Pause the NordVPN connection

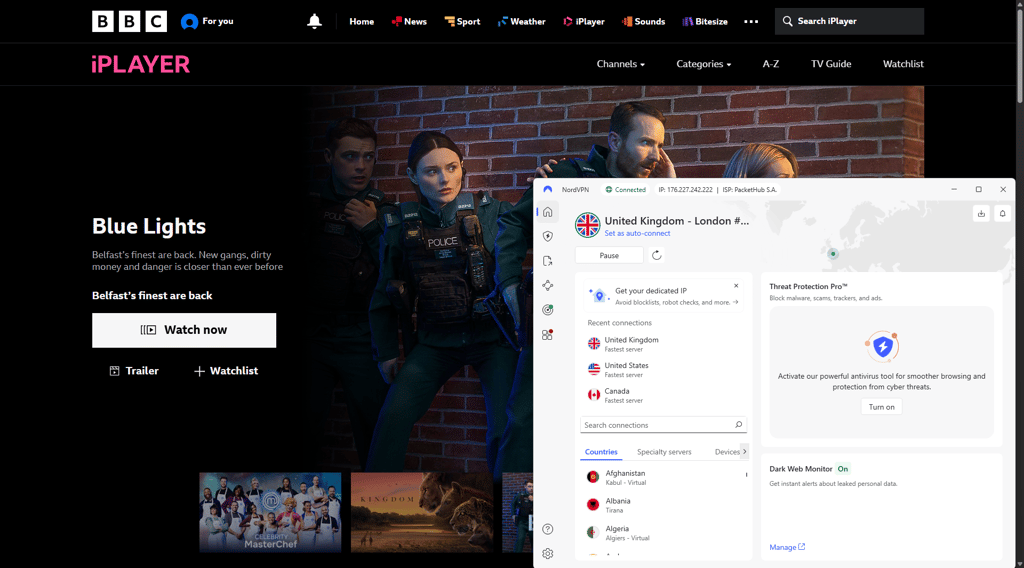[x=609, y=255]
